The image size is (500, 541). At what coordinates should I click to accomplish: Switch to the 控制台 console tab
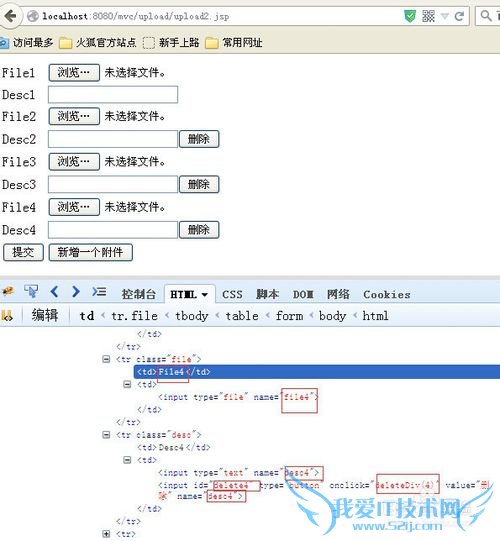[138, 294]
